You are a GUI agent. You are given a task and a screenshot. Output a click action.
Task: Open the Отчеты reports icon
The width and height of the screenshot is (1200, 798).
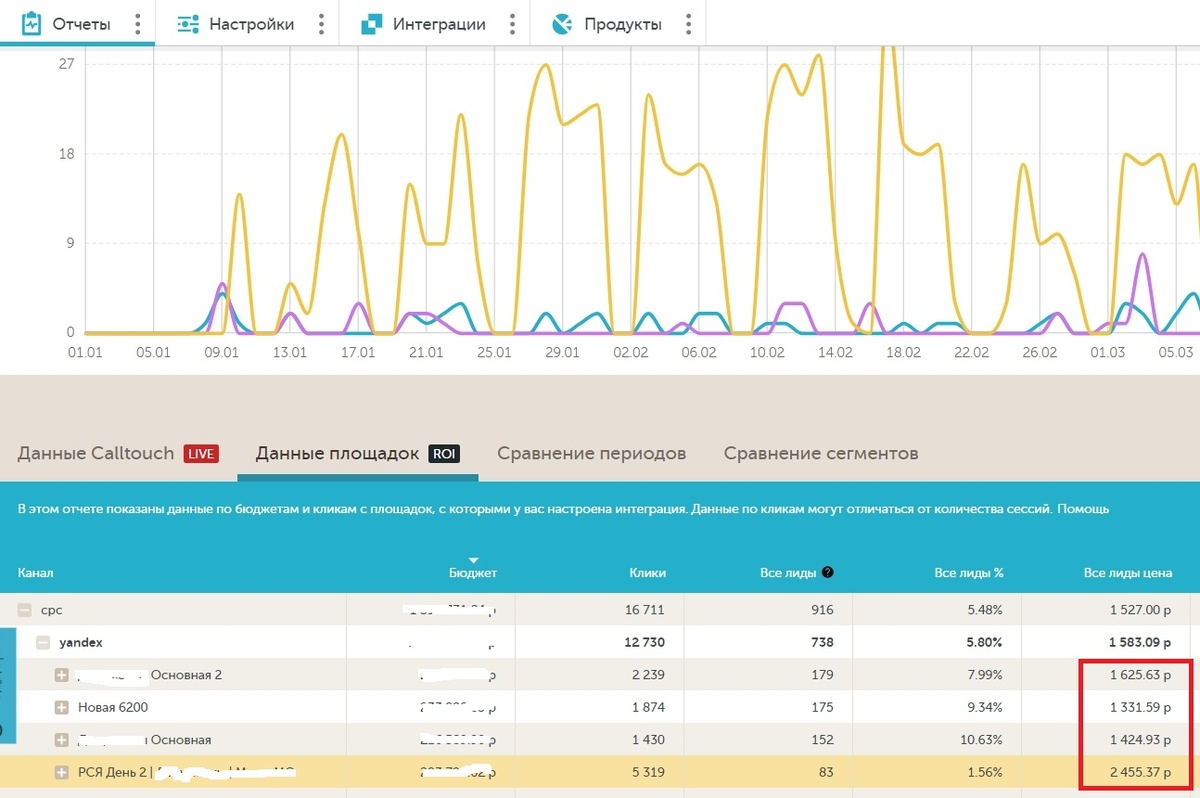point(31,23)
